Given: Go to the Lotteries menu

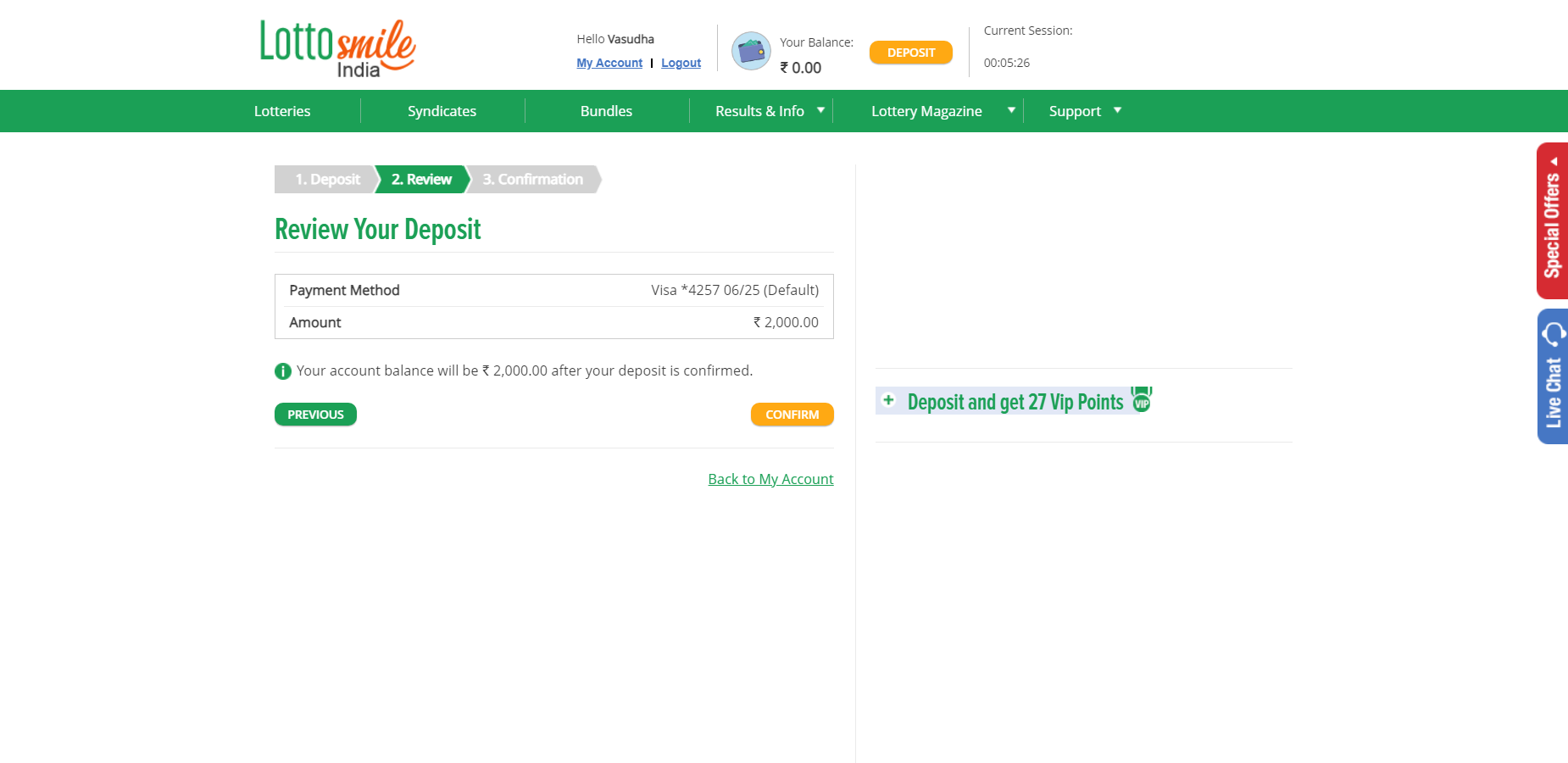Looking at the screenshot, I should coord(282,111).
